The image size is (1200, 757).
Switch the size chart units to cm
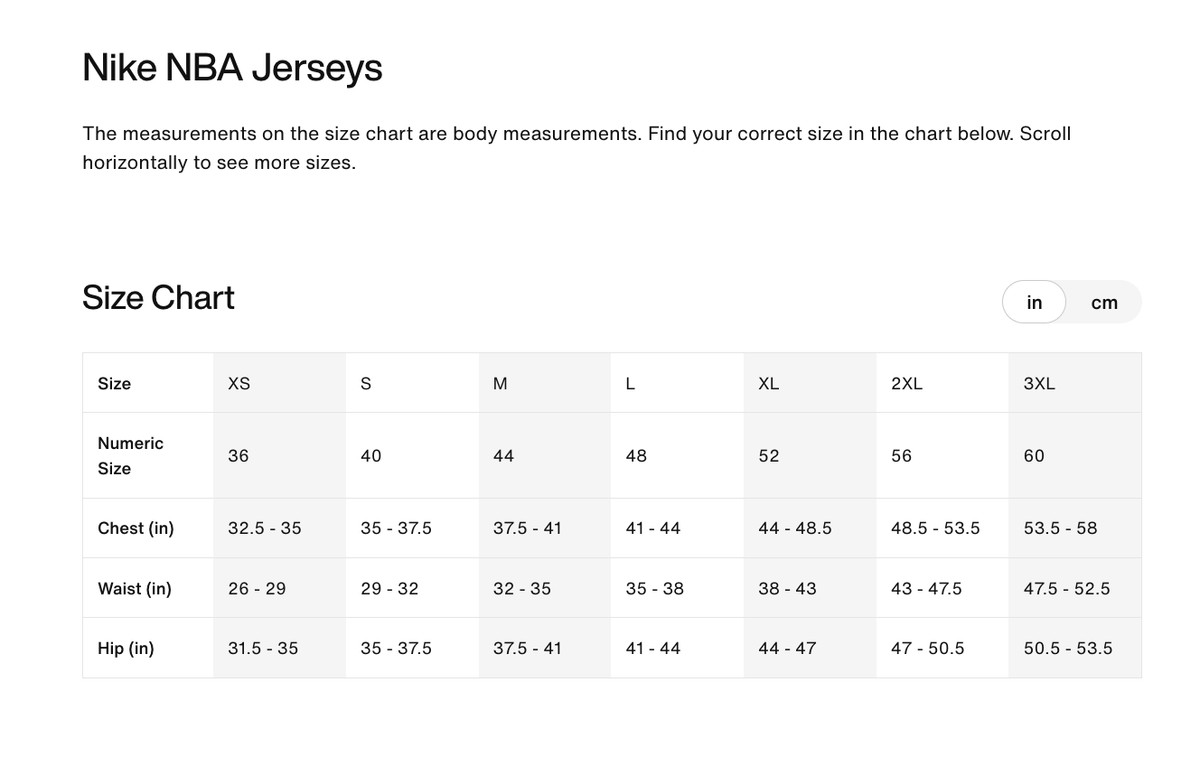point(1104,302)
